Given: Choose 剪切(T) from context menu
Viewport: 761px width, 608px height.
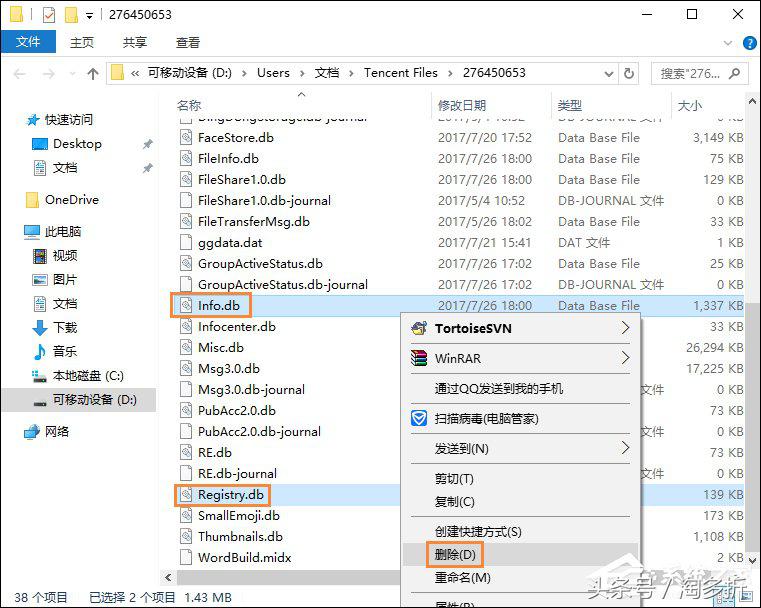Looking at the screenshot, I should (x=520, y=479).
